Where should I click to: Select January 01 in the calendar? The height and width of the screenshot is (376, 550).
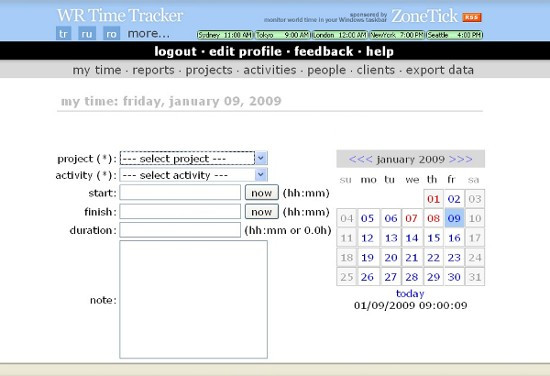[434, 199]
